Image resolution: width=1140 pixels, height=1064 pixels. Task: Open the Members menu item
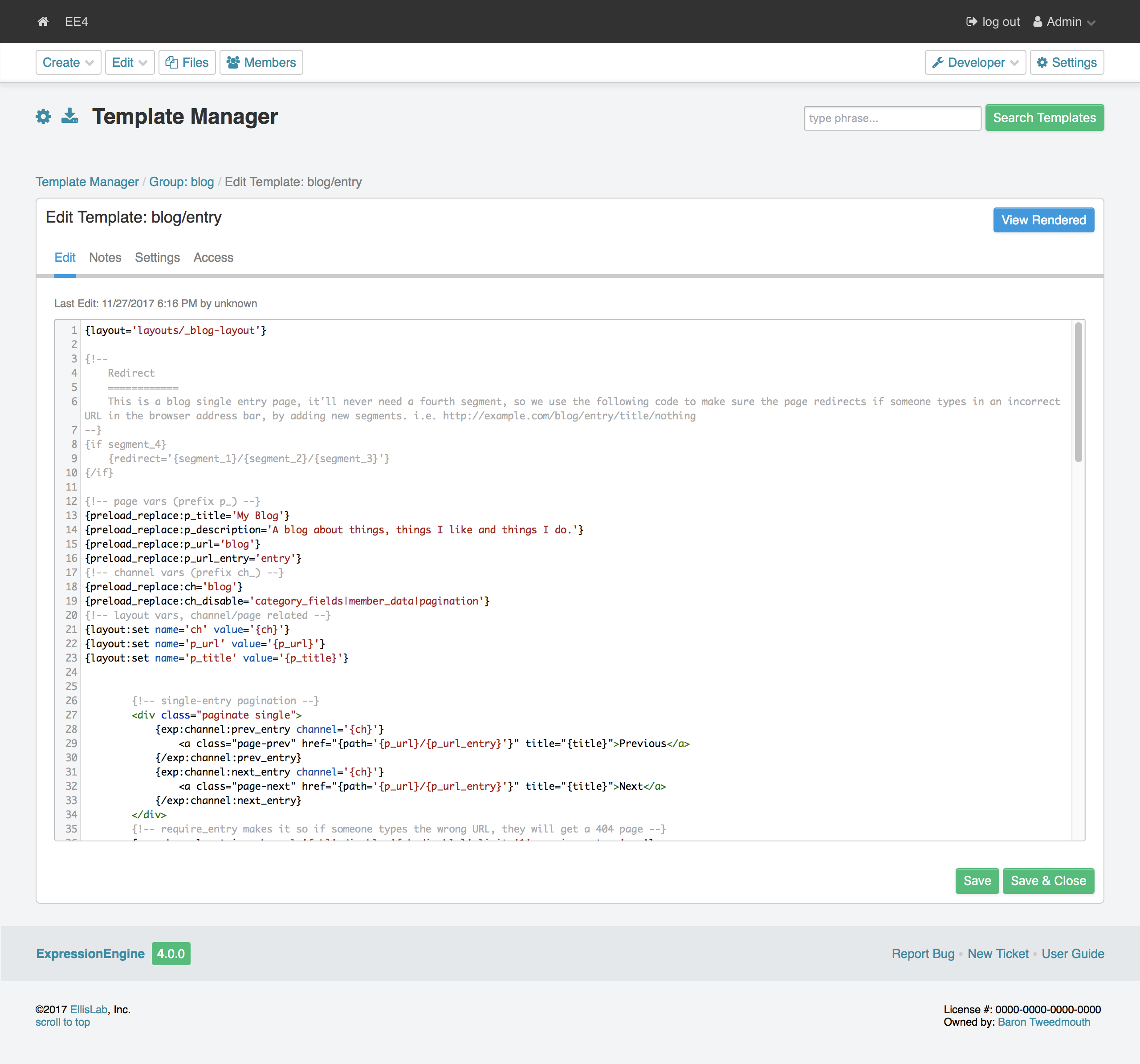tap(261, 62)
